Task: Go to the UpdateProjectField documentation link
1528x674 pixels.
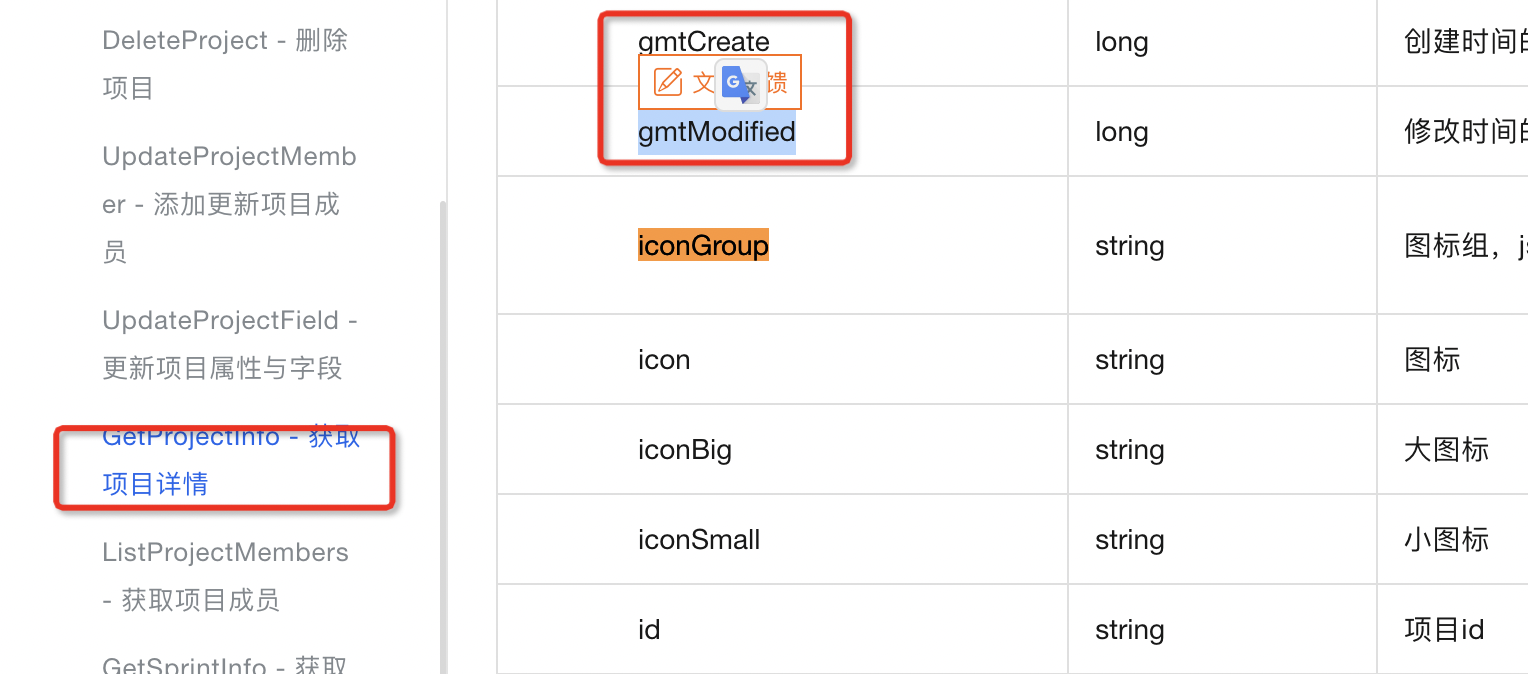Action: coord(230,344)
